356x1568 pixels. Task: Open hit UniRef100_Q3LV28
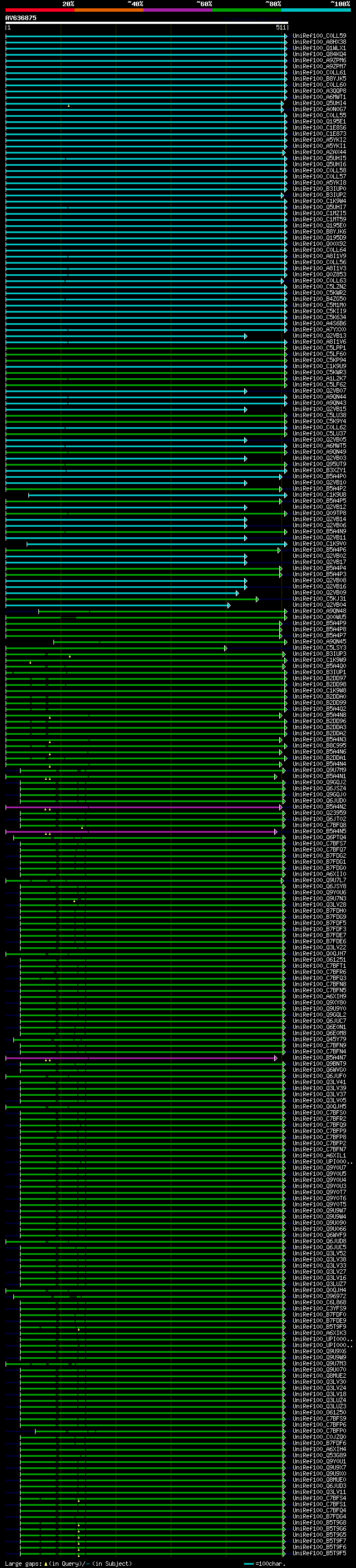click(319, 905)
